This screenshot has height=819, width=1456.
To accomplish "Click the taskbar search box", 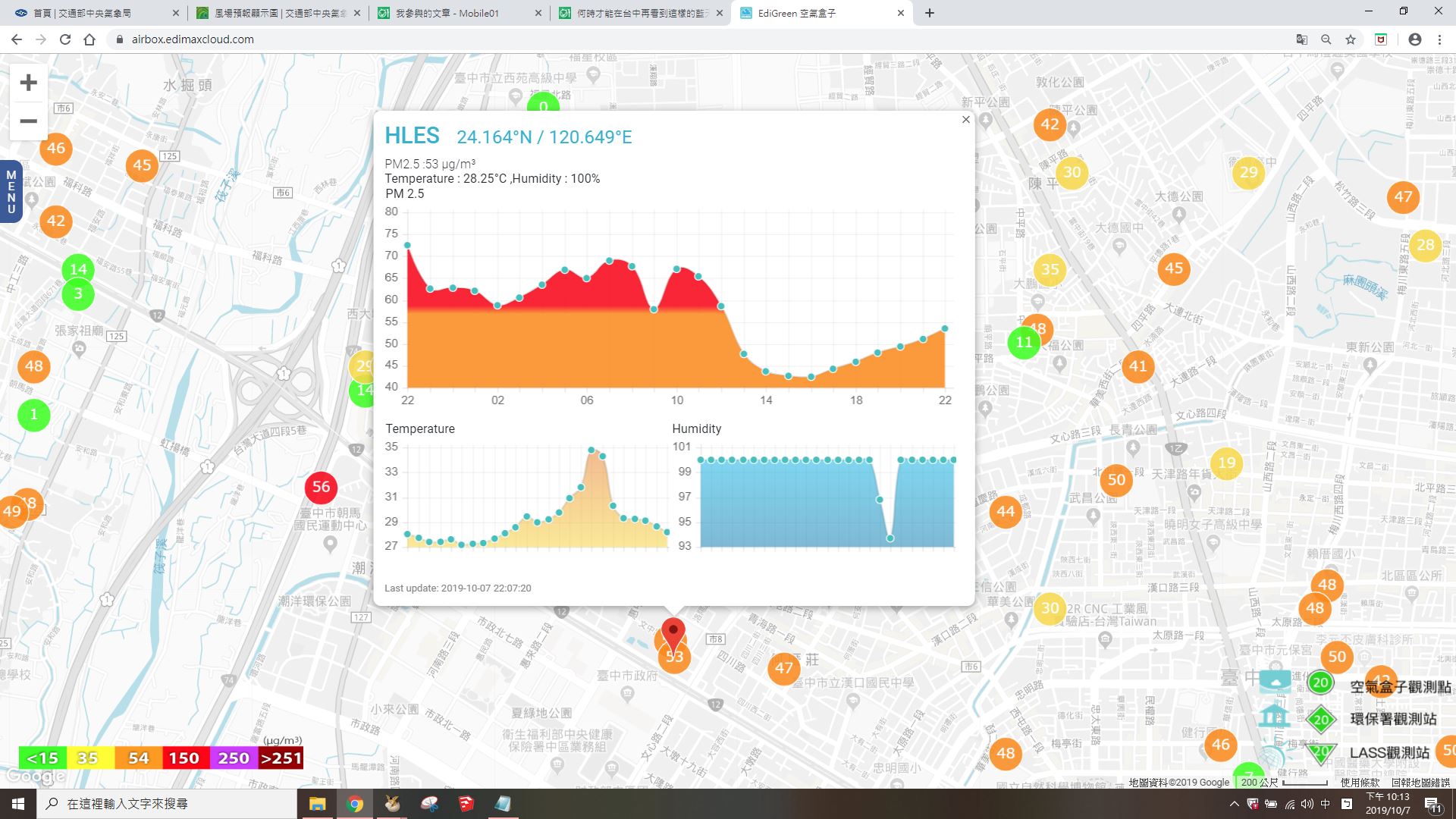I will (x=167, y=804).
